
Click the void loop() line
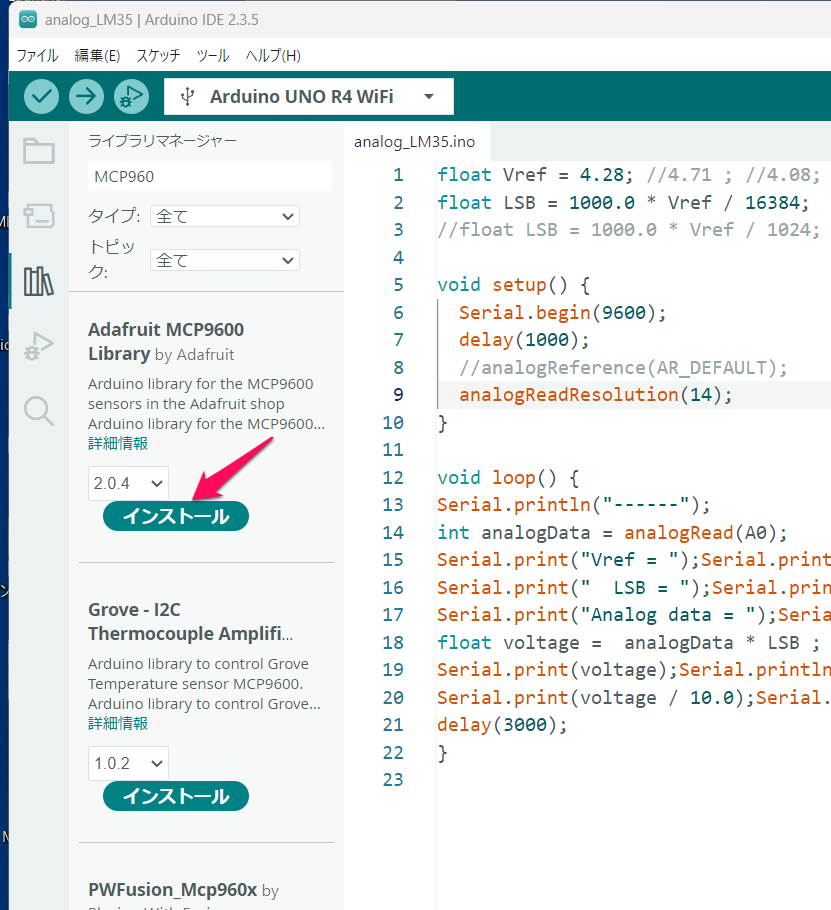click(508, 478)
